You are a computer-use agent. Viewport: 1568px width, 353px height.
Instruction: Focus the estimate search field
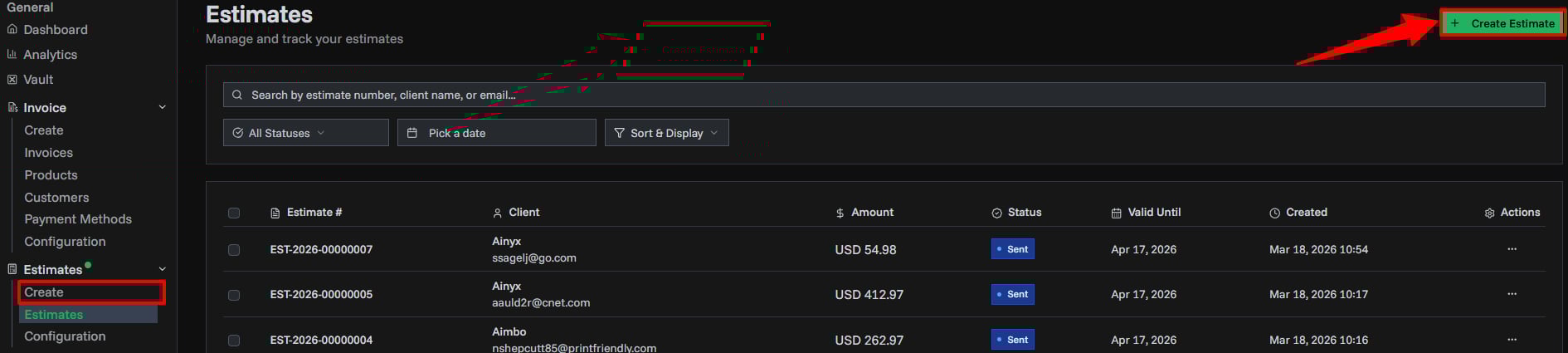[884, 95]
